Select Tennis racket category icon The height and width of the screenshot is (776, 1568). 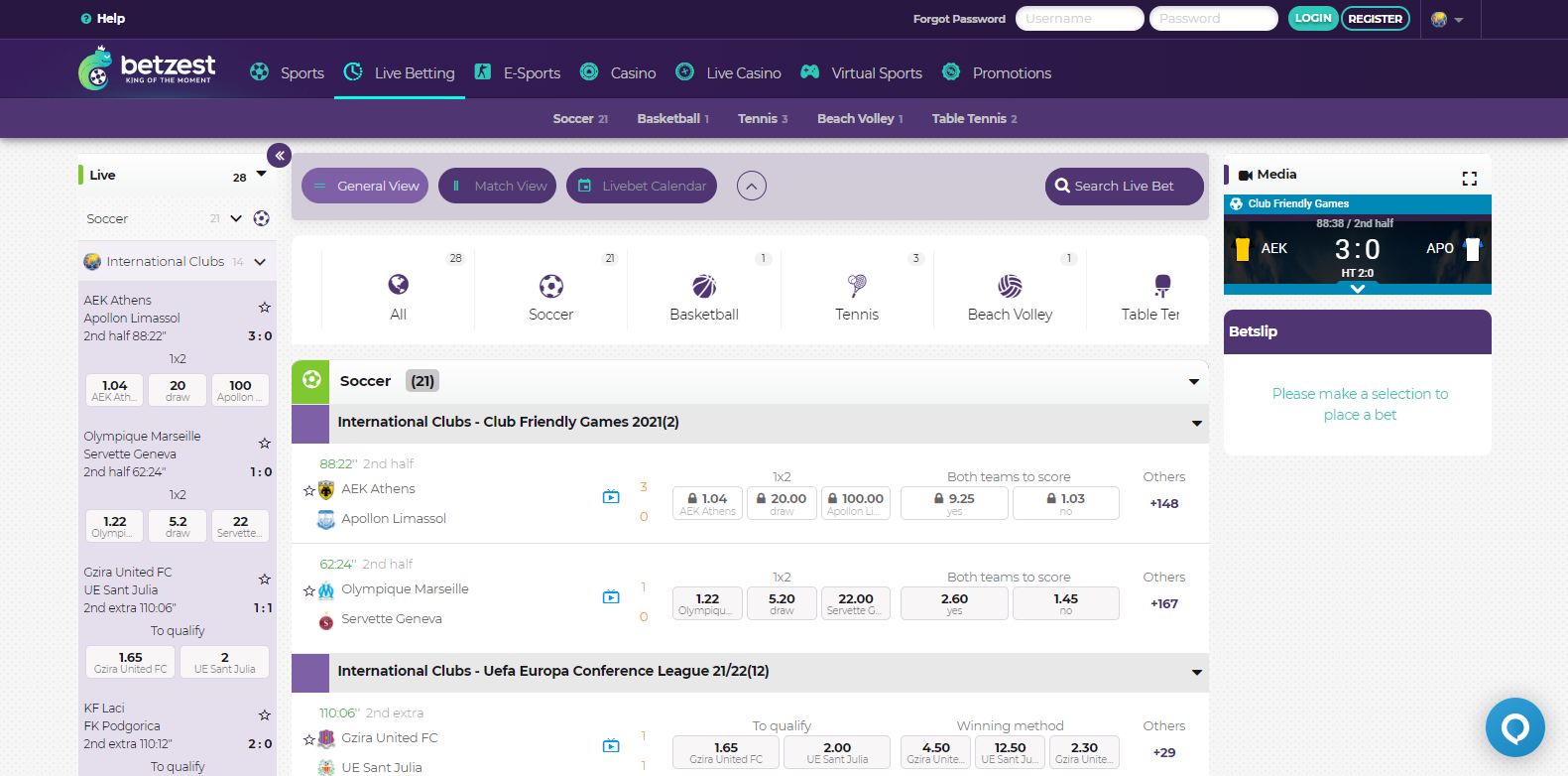[857, 286]
